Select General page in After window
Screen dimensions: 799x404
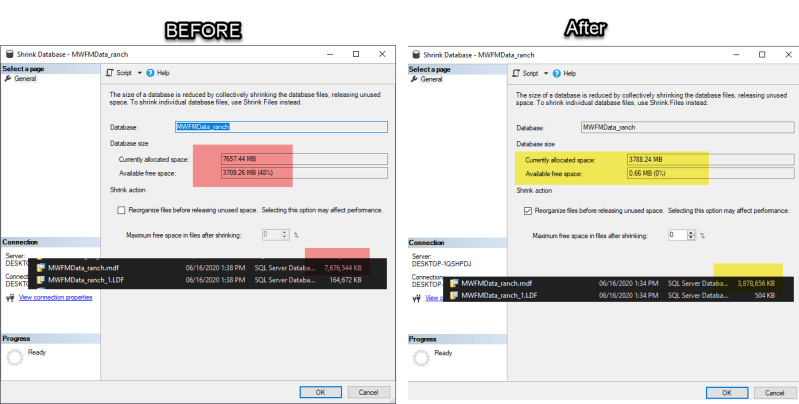tap(431, 79)
